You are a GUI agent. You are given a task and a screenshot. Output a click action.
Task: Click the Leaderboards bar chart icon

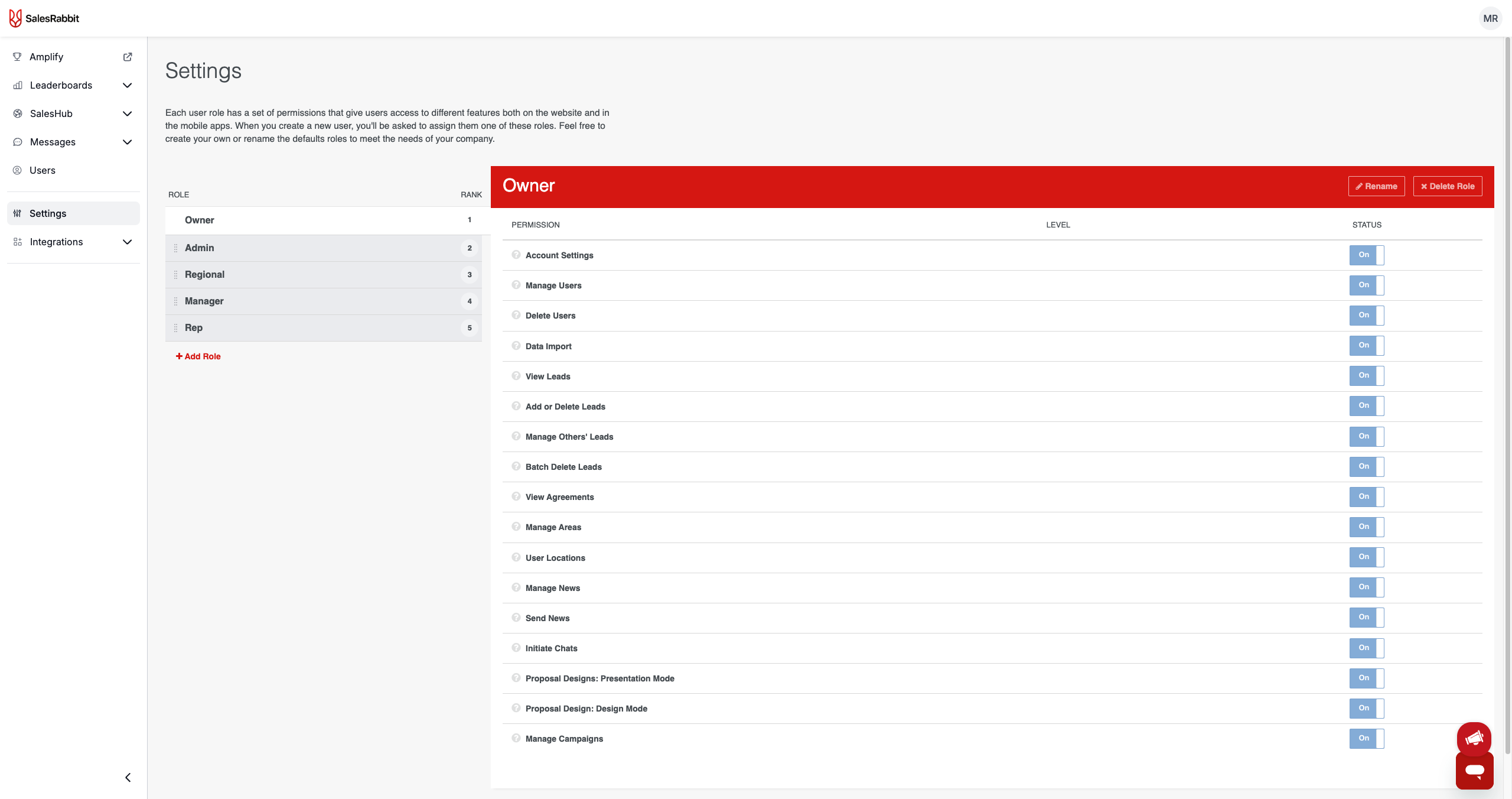pyautogui.click(x=18, y=85)
